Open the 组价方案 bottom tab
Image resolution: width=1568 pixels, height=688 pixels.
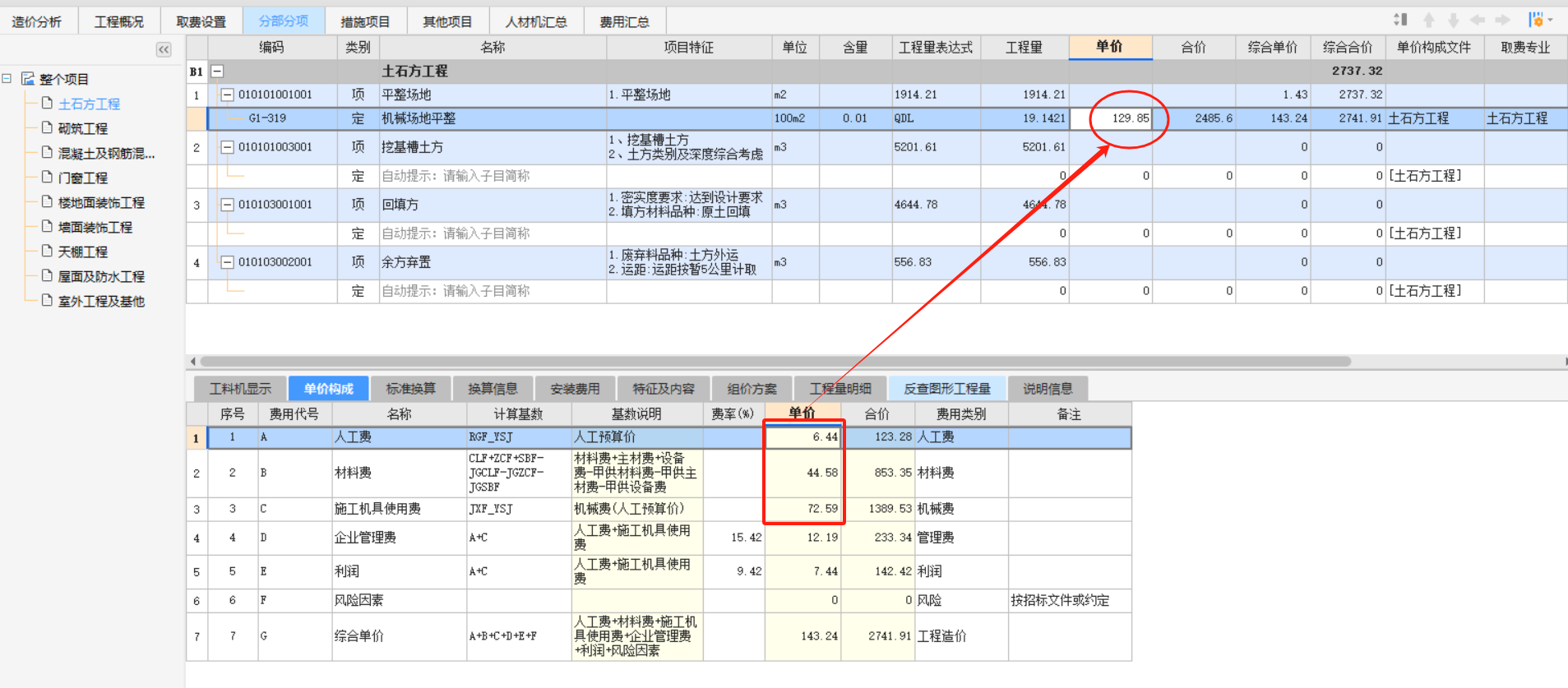pos(752,388)
